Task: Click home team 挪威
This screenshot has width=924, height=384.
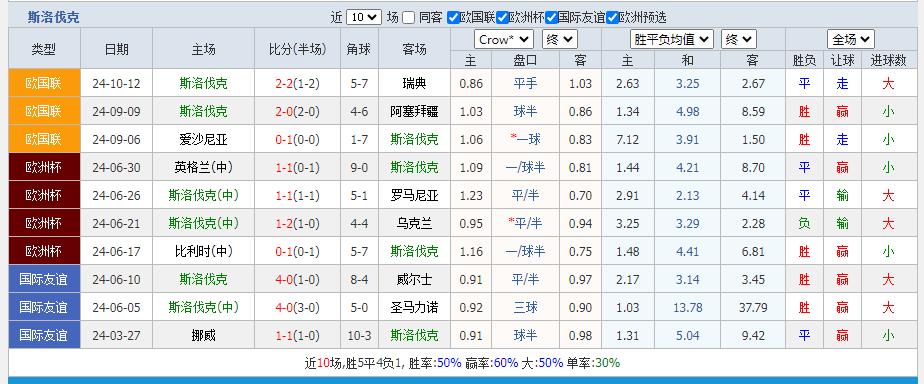Action: tap(203, 336)
